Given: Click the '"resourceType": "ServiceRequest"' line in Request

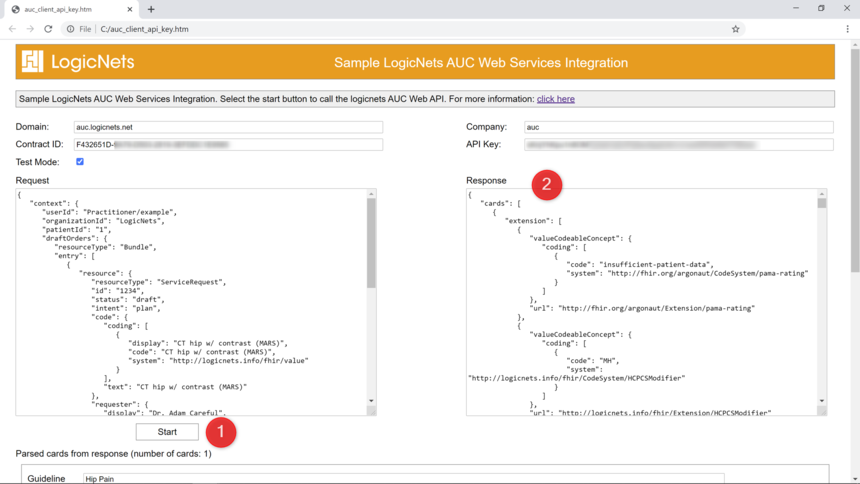Looking at the screenshot, I should click(x=159, y=282).
